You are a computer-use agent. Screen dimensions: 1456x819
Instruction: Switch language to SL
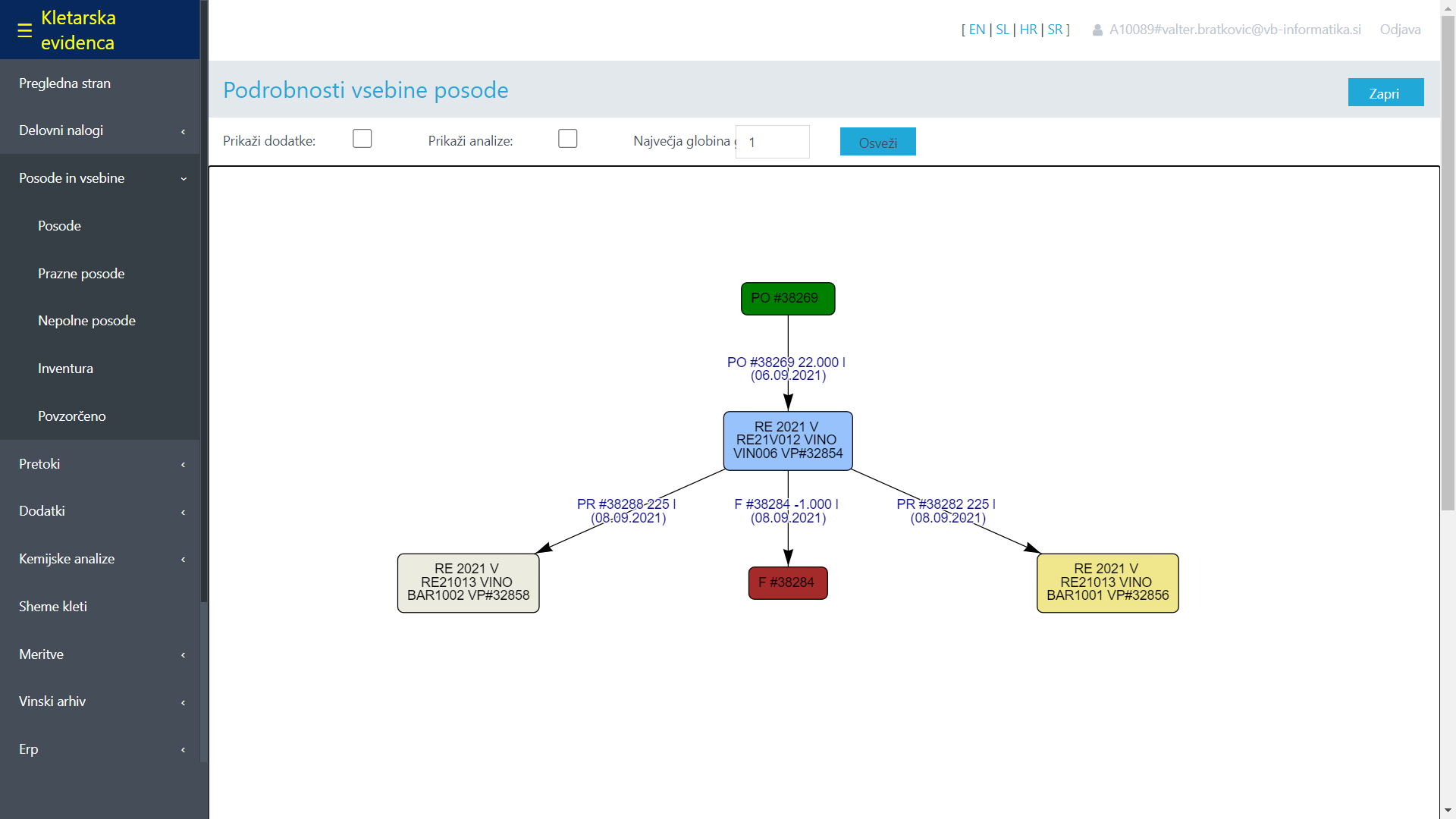coord(1003,30)
